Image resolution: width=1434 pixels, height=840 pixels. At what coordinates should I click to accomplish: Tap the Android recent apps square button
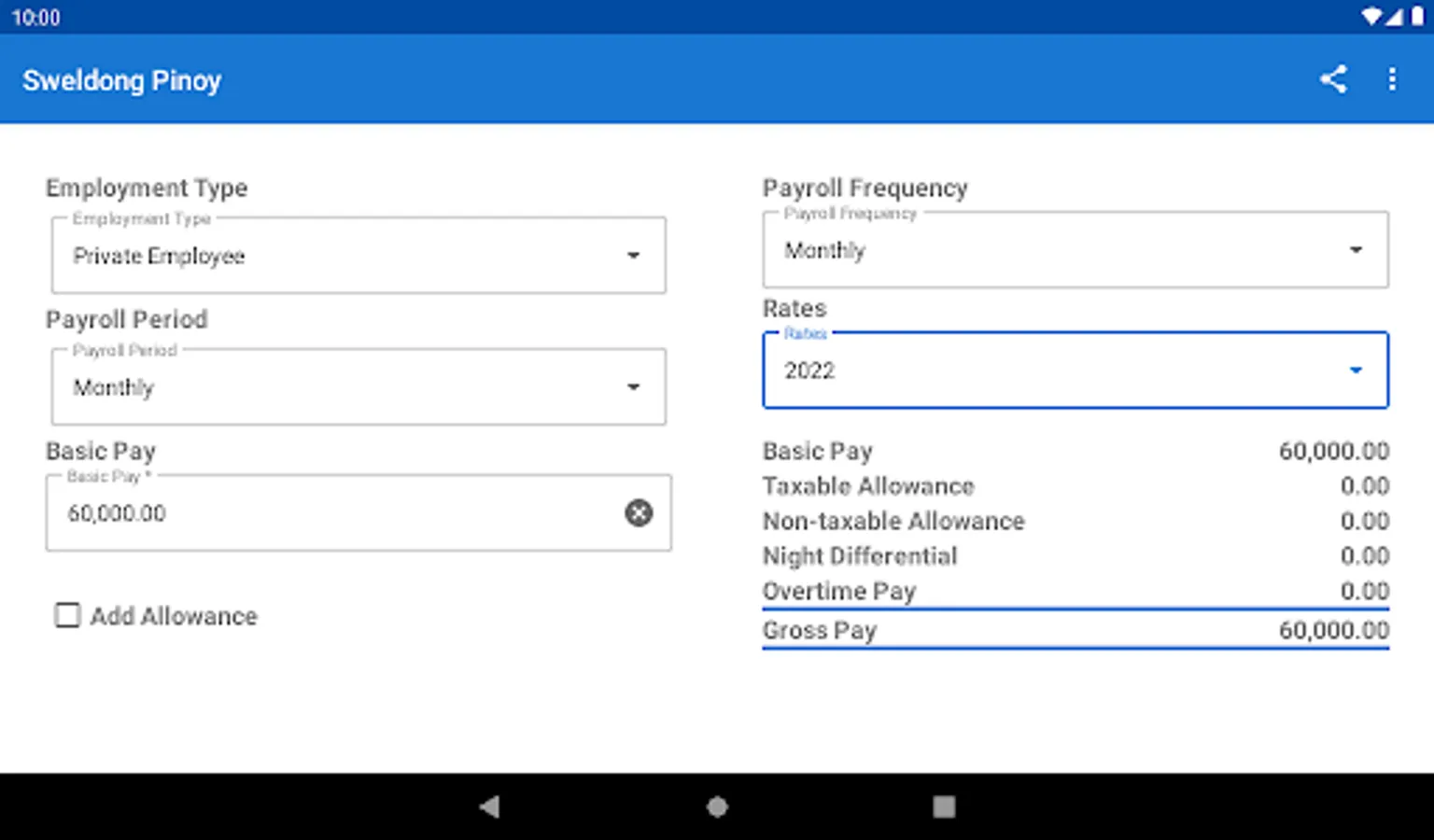pyautogui.click(x=944, y=806)
